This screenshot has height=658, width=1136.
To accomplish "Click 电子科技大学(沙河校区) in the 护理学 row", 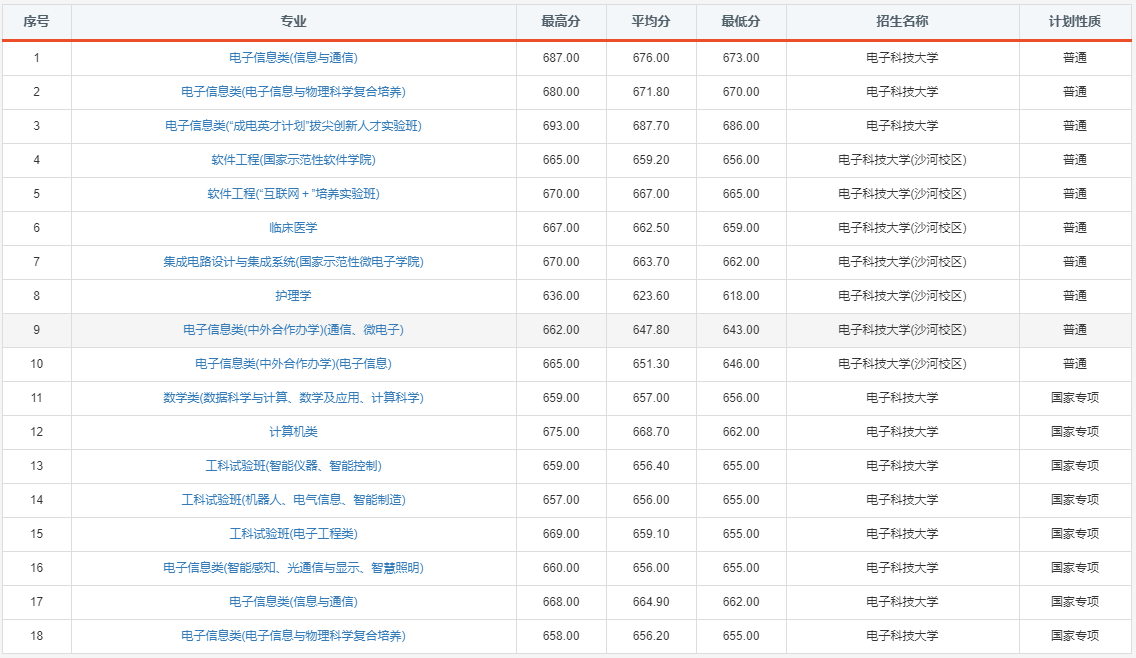I will point(902,296).
